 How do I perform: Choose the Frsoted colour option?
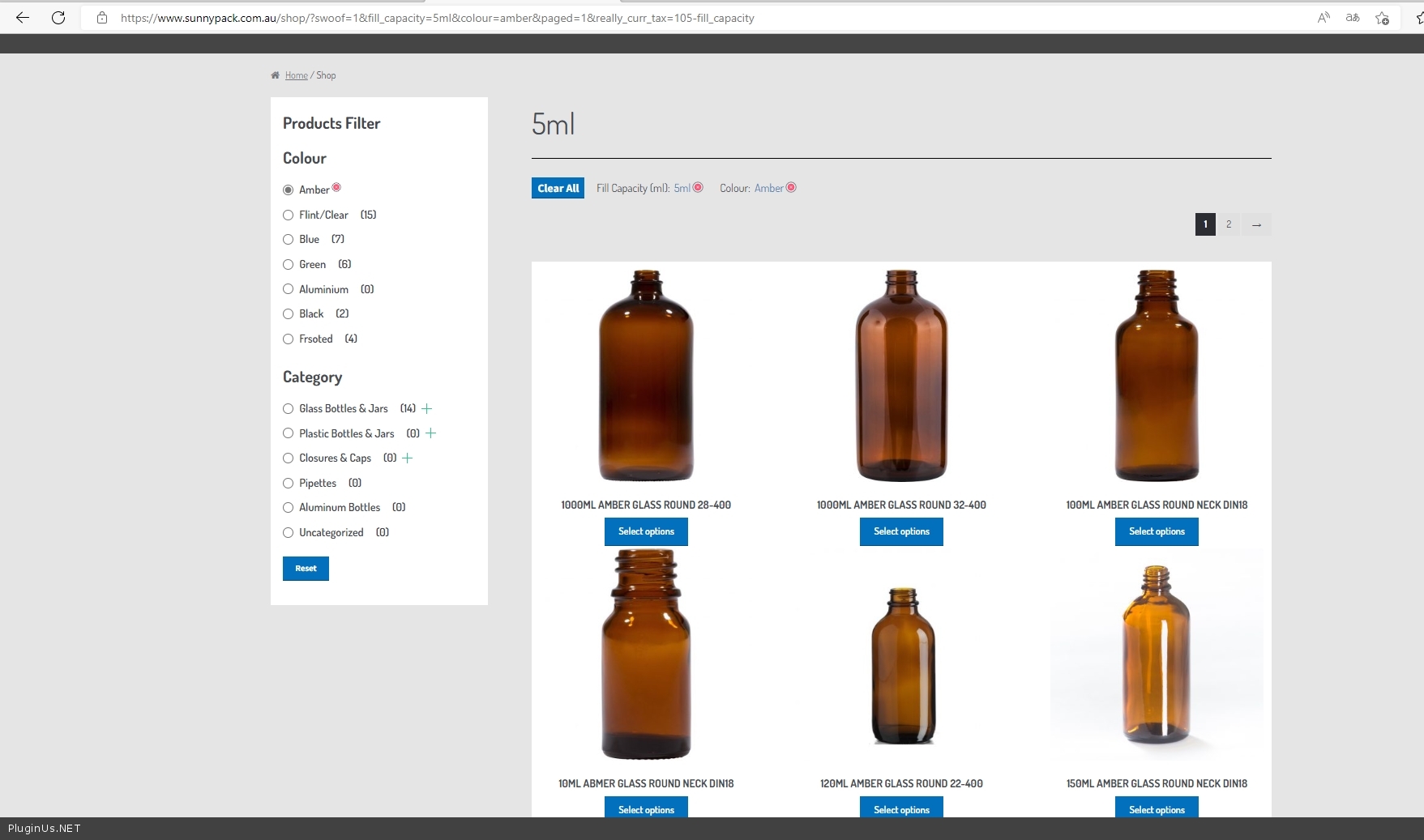pyautogui.click(x=288, y=339)
